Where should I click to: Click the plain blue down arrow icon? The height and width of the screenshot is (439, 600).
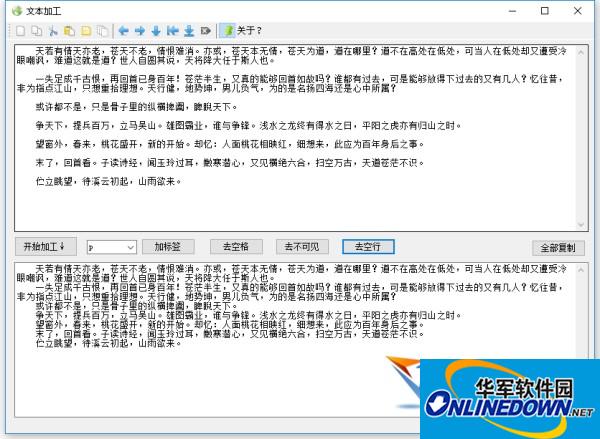(156, 31)
